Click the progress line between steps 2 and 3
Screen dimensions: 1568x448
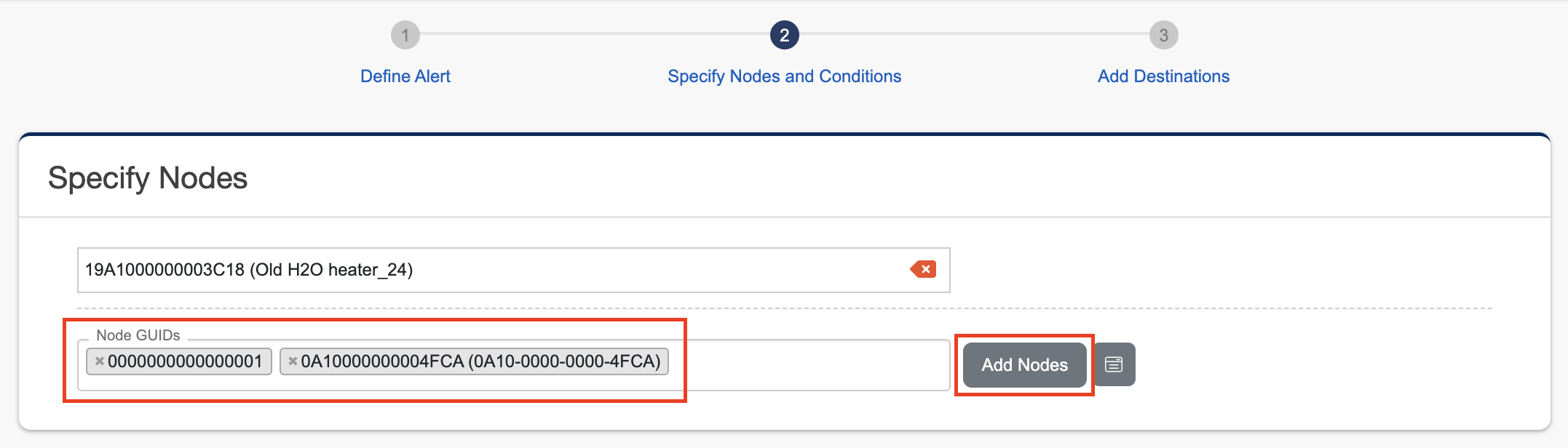[974, 33]
